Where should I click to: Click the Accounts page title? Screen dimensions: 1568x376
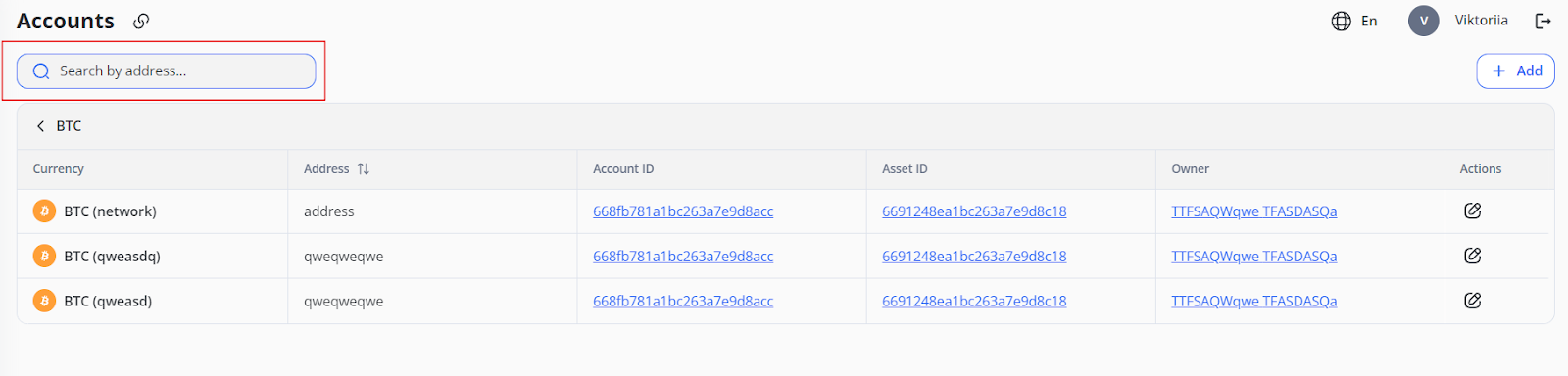coord(66,21)
